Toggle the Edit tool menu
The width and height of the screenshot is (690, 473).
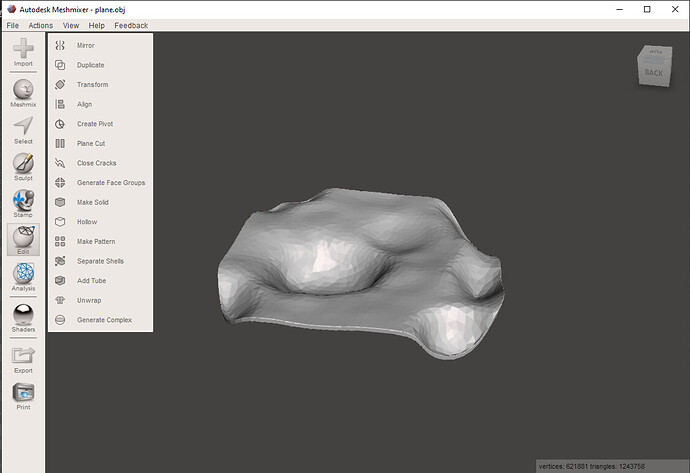pos(23,239)
